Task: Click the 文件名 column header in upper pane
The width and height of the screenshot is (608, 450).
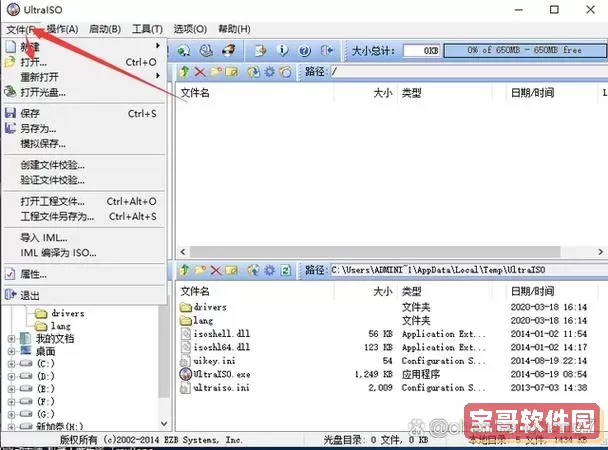Action: pyautogui.click(x=194, y=93)
